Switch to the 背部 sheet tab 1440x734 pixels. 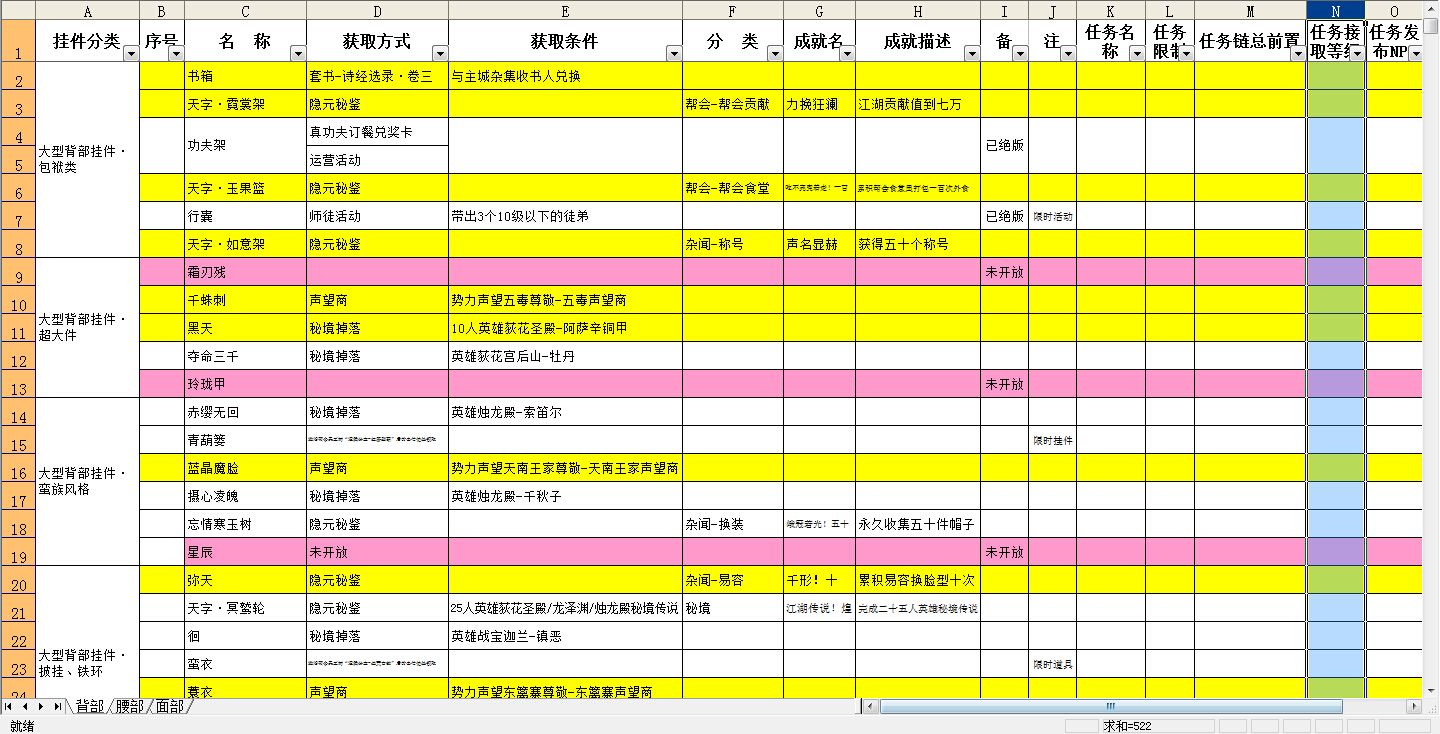coord(89,706)
